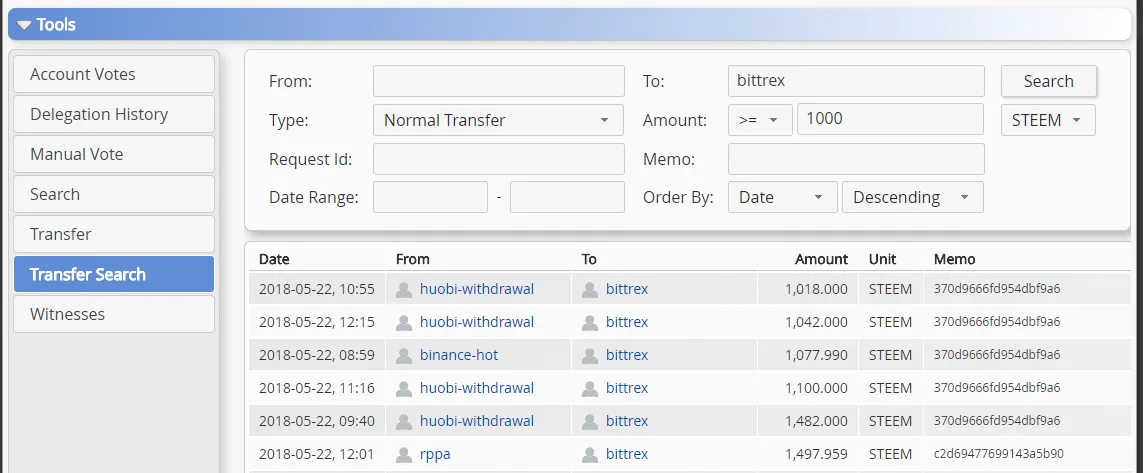Click bittrex avatar icon in 1,497.959 row
This screenshot has width=1143, height=473.
pyautogui.click(x=590, y=455)
